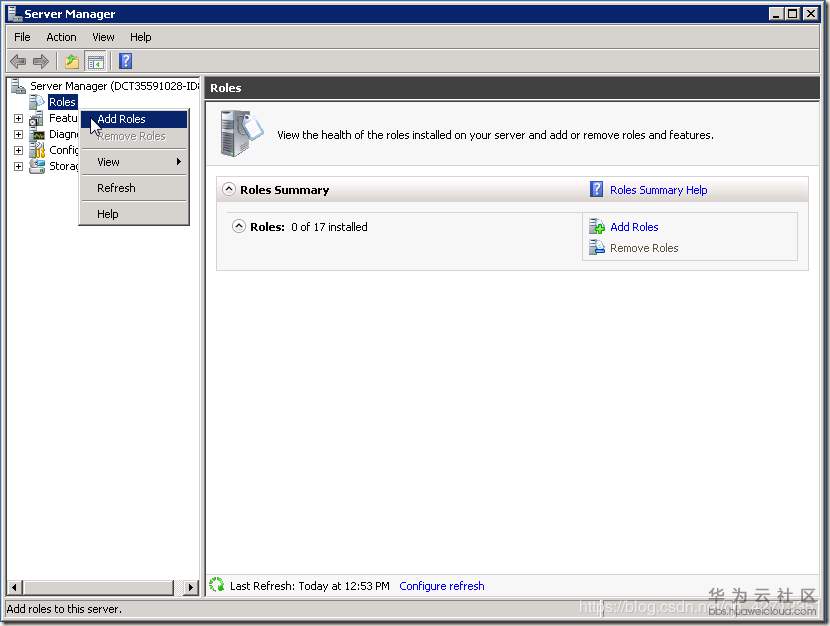Viewport: 830px width, 626px height.
Task: Open the File menu
Action: pos(22,37)
